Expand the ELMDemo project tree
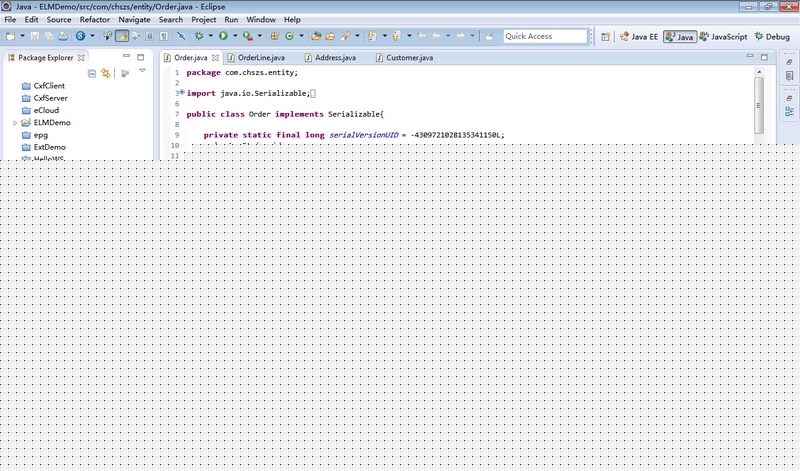 [15, 122]
